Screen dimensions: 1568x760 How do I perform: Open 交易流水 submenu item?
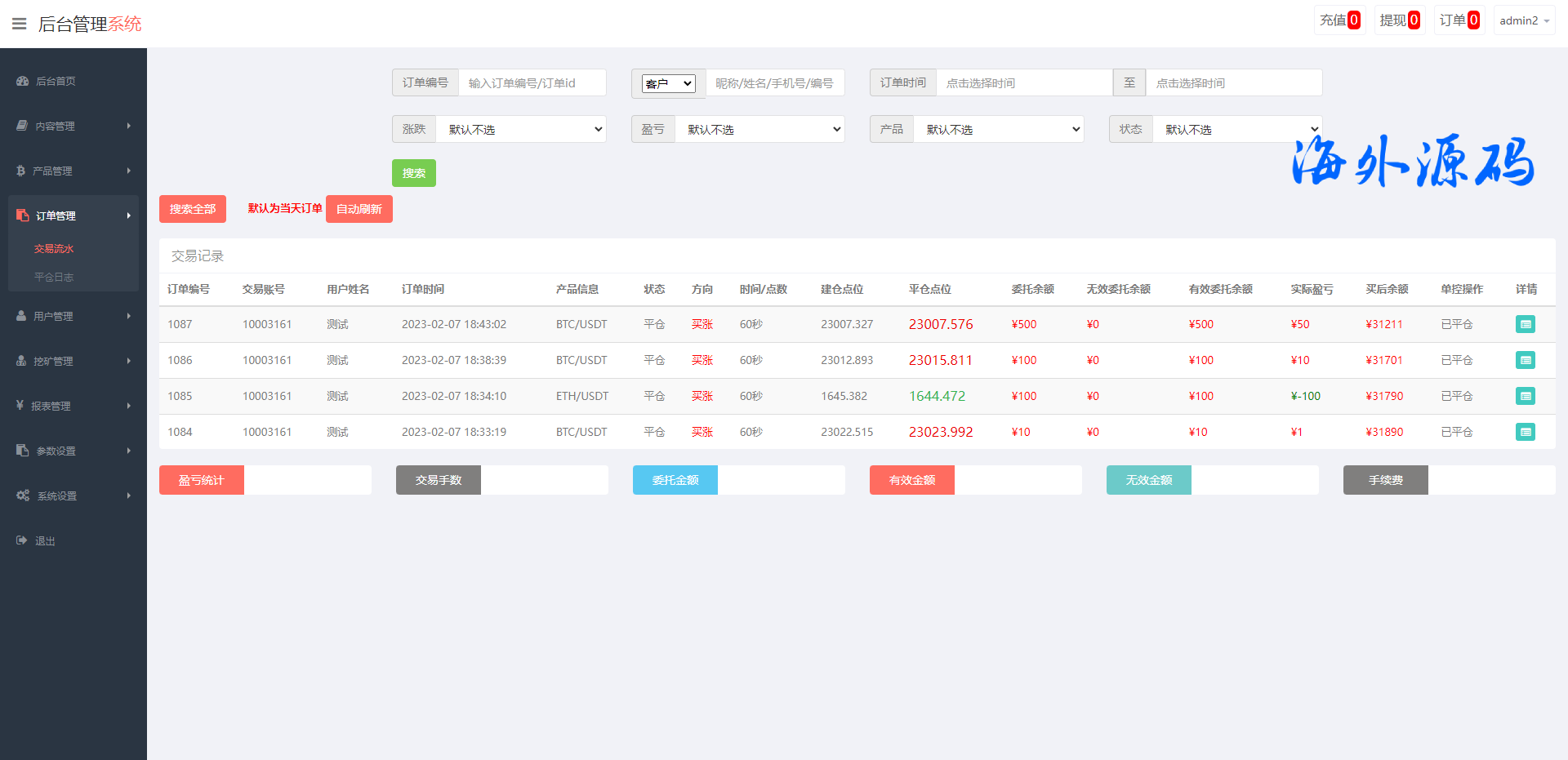click(x=54, y=249)
